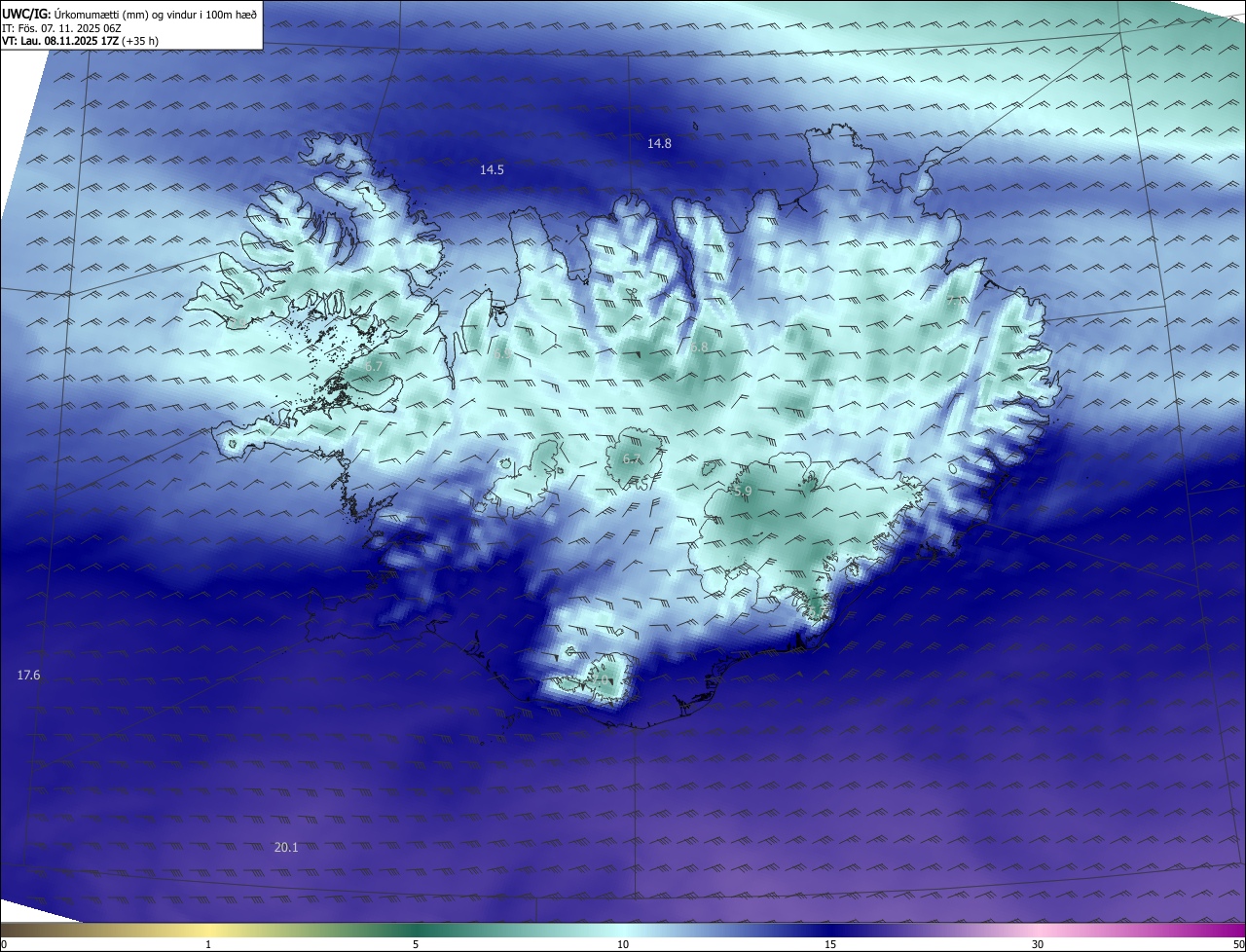
Task: Click the 50 tick on the color scale
Action: 1238,944
